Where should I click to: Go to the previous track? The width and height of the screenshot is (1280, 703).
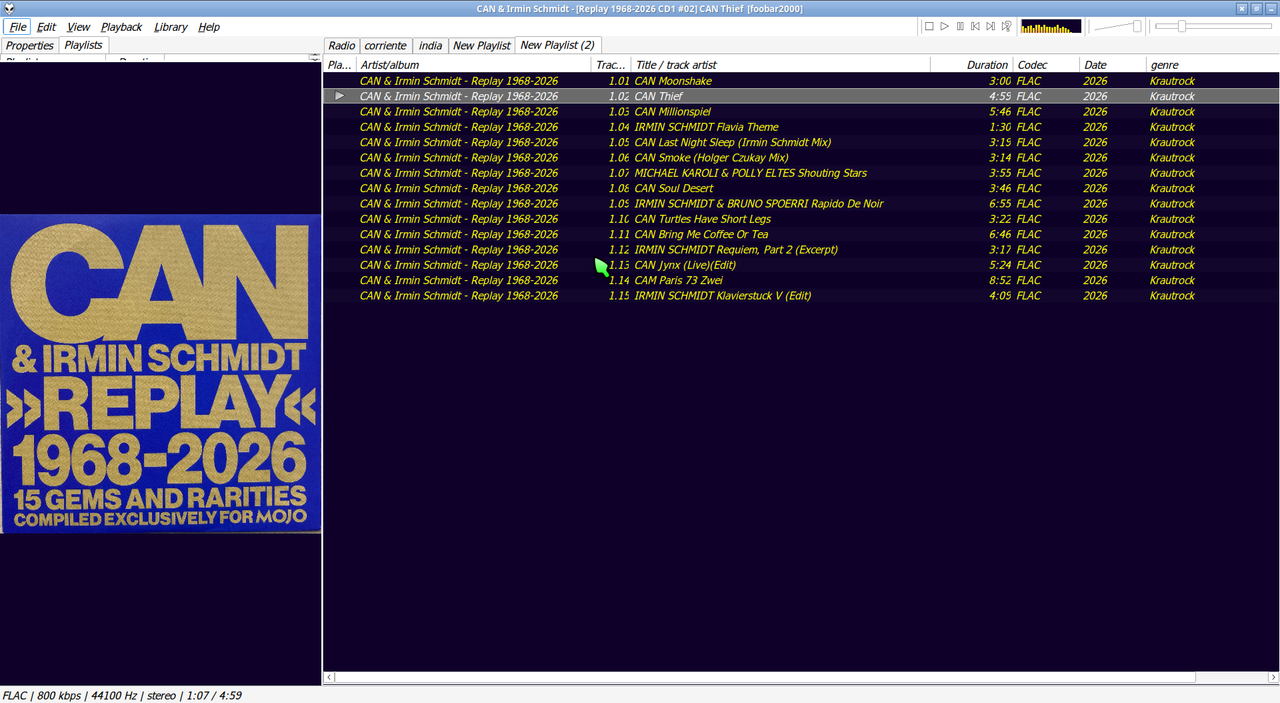tap(975, 27)
